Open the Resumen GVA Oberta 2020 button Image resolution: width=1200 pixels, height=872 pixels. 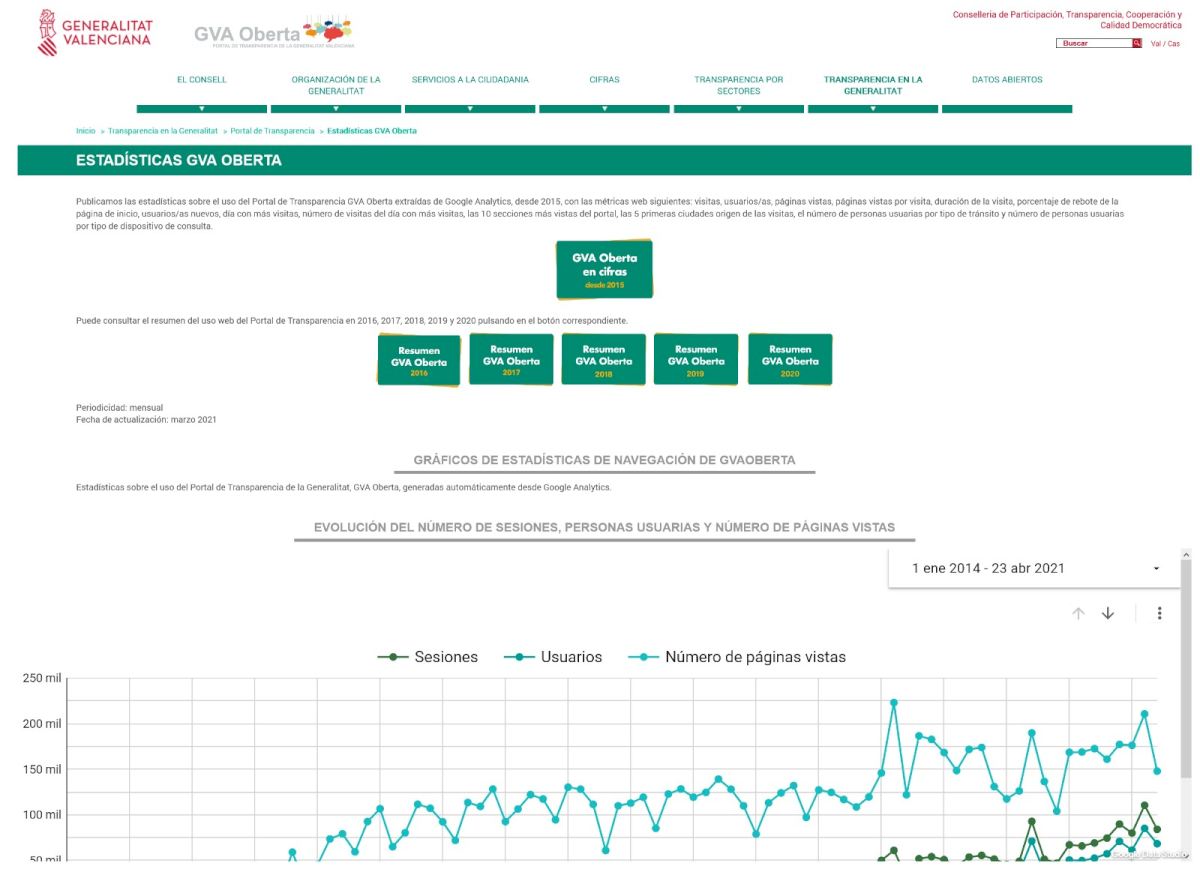tap(790, 359)
